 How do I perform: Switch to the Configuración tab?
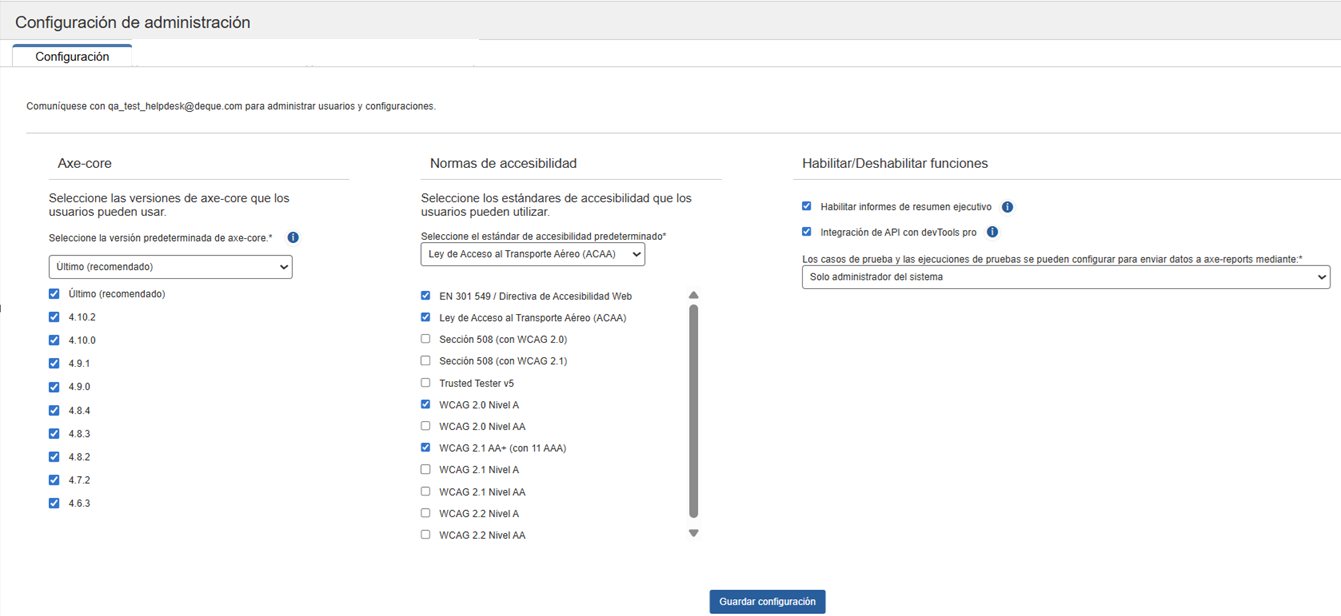[x=72, y=57]
